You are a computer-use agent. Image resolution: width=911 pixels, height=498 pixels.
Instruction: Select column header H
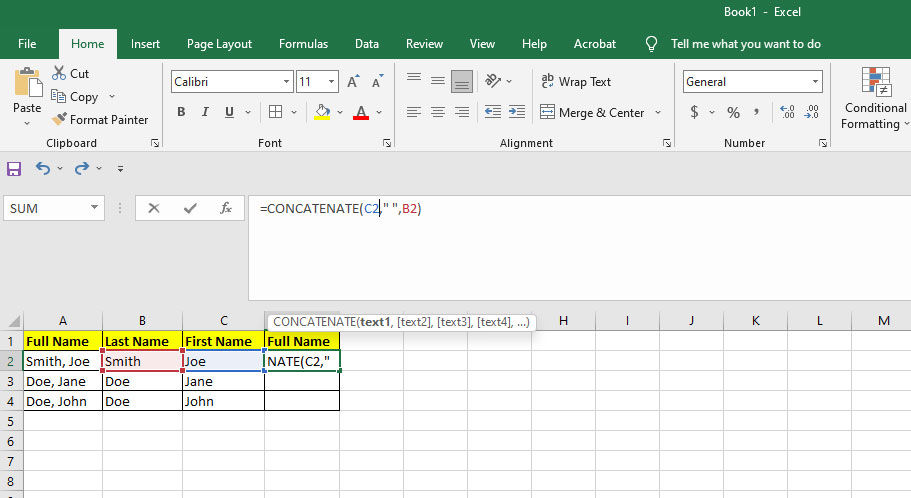(563, 321)
